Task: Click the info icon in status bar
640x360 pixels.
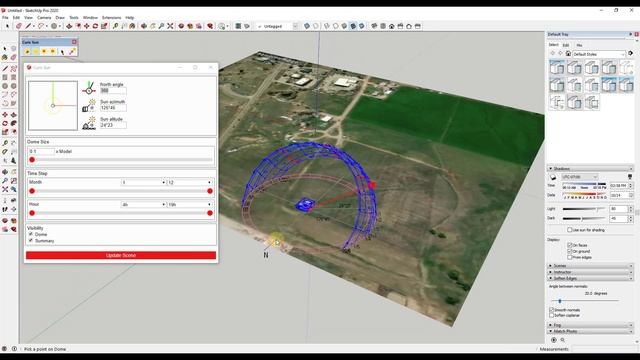Action: 14,349
